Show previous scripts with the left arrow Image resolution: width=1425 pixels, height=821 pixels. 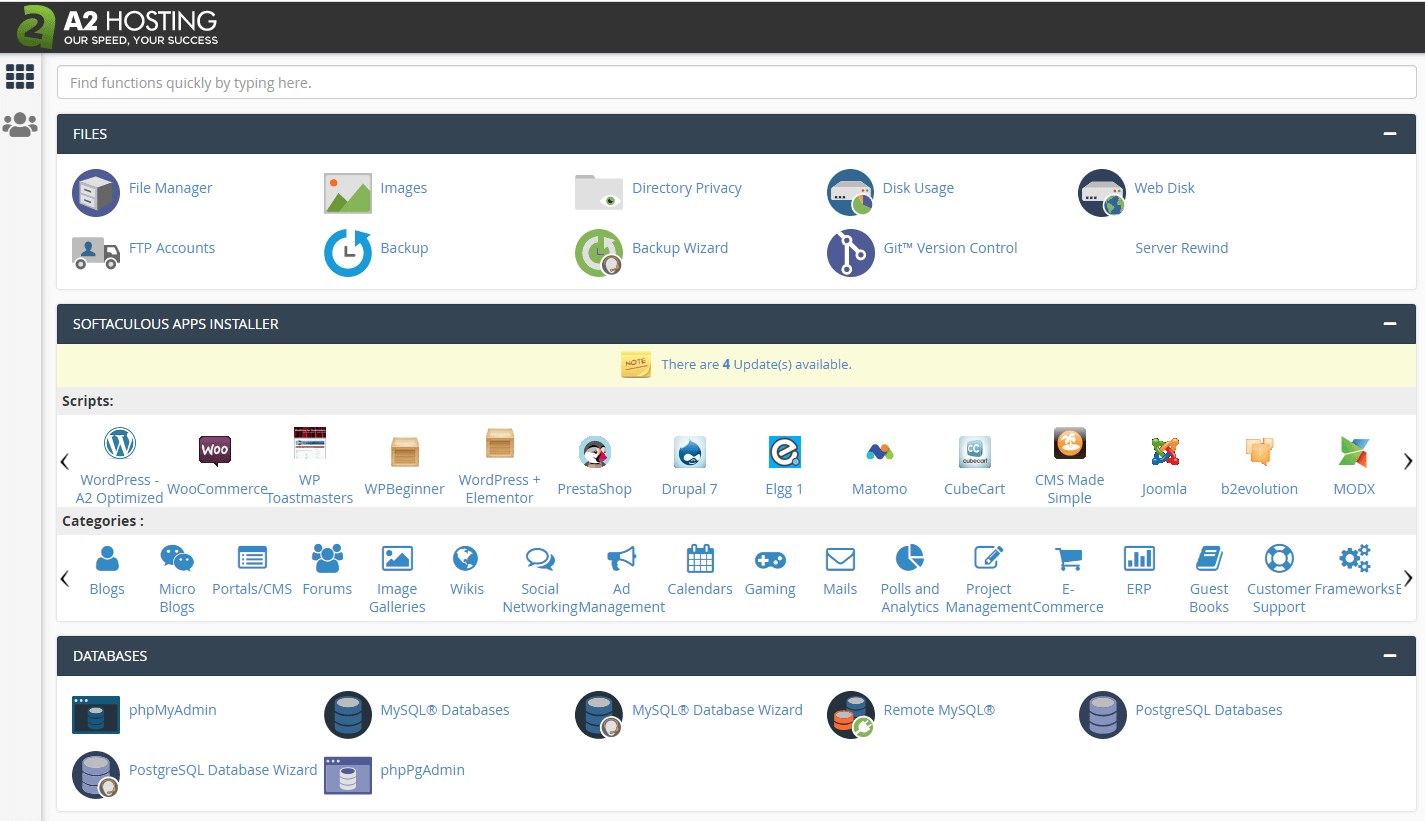65,461
